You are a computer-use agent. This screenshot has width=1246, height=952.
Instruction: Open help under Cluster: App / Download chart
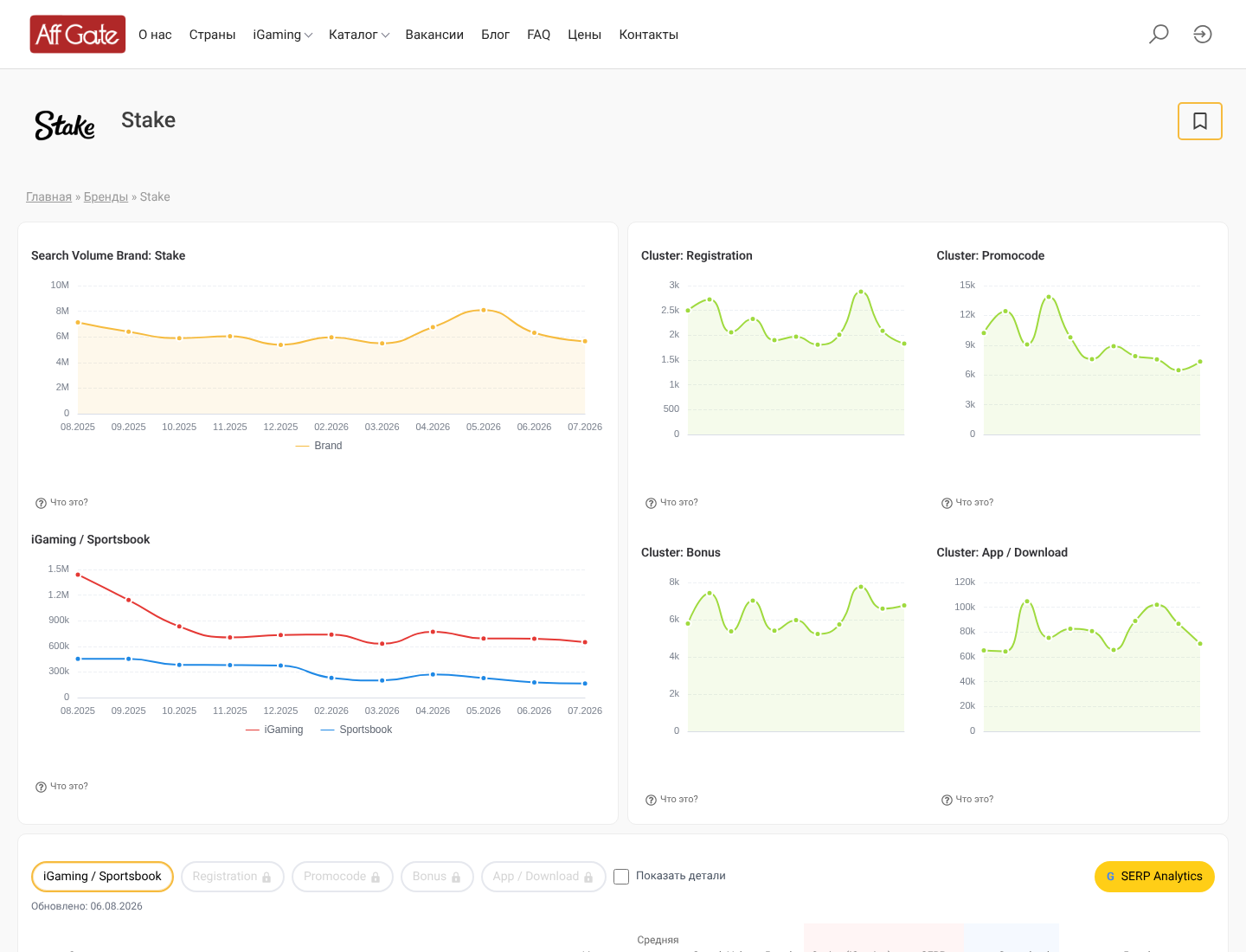point(967,800)
